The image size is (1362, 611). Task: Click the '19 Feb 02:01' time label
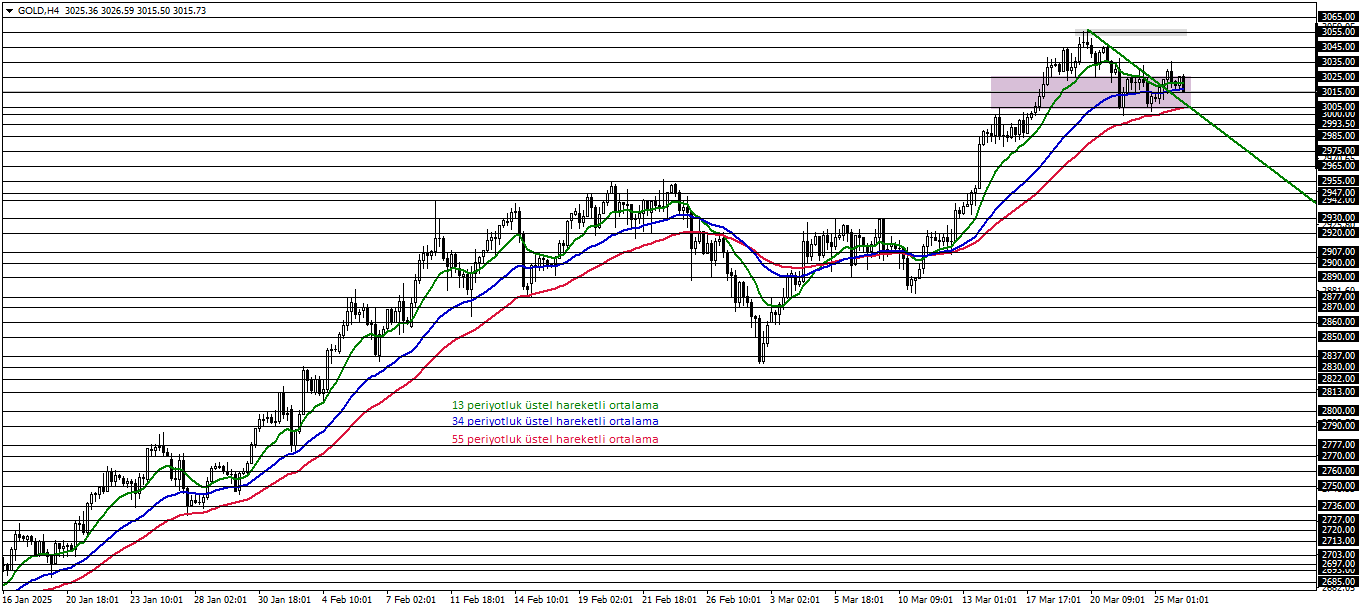pos(605,601)
